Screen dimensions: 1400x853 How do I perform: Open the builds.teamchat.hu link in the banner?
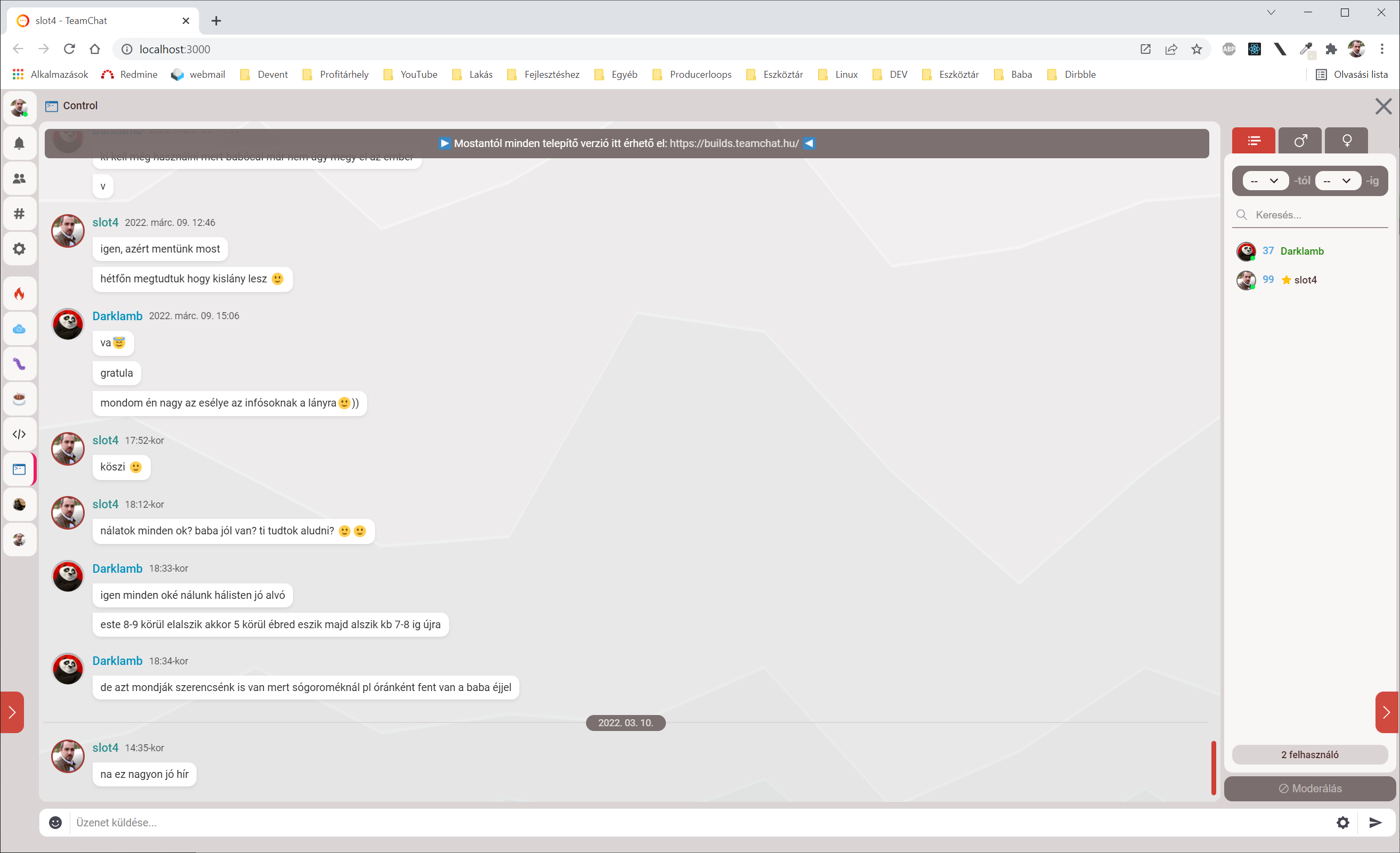tap(734, 143)
